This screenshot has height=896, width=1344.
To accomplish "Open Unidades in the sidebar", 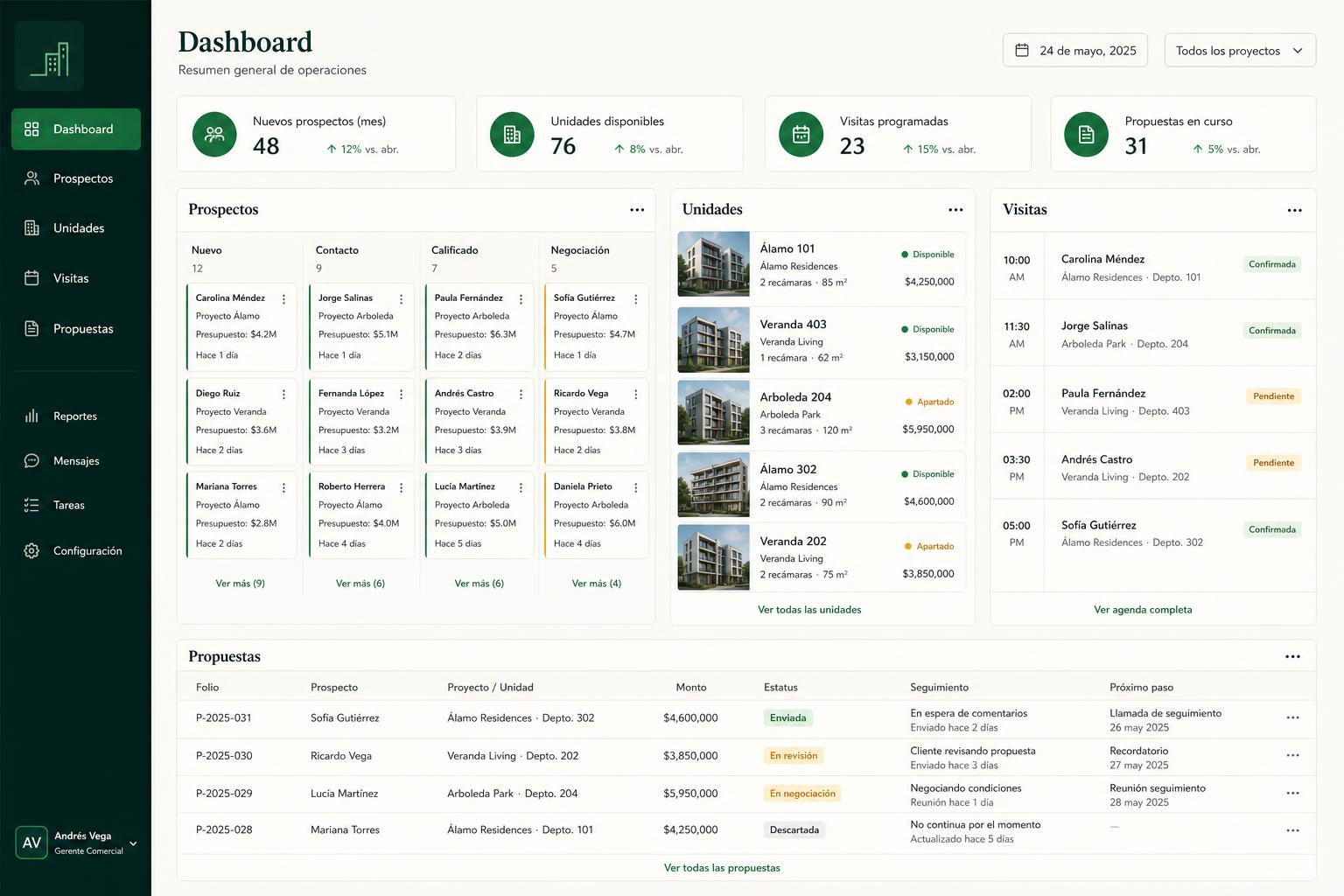I will click(76, 228).
